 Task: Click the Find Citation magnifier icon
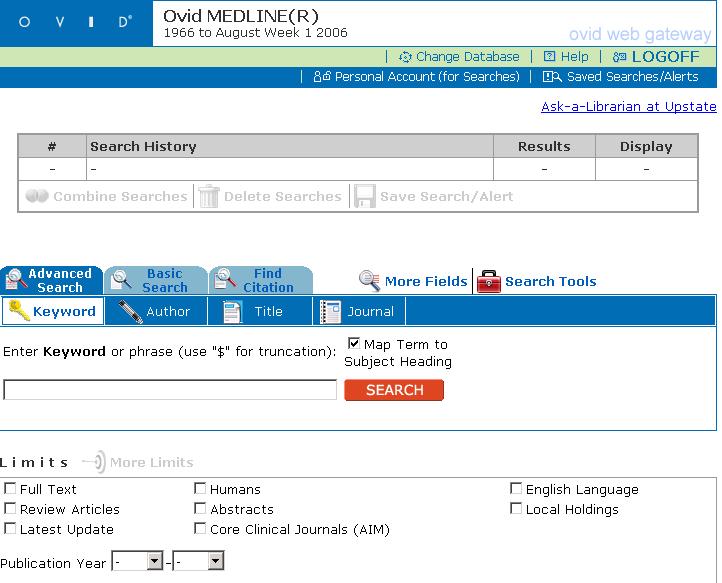point(226,279)
